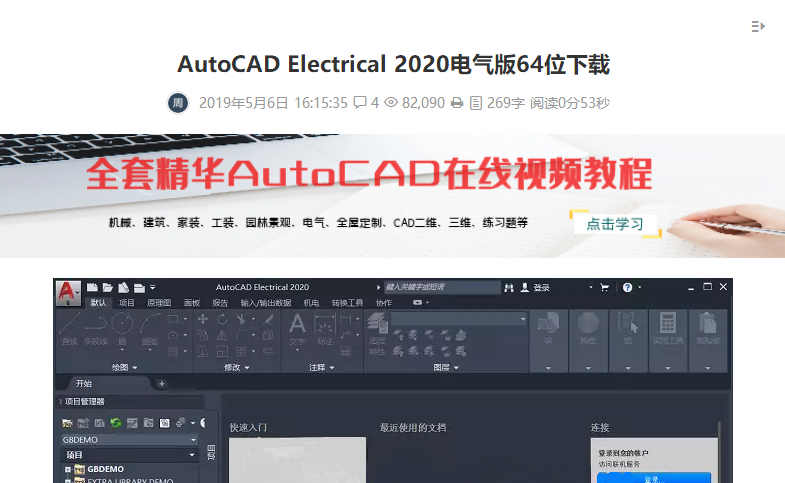
Task: Click the shopping cart icon in title bar
Action: [x=604, y=288]
